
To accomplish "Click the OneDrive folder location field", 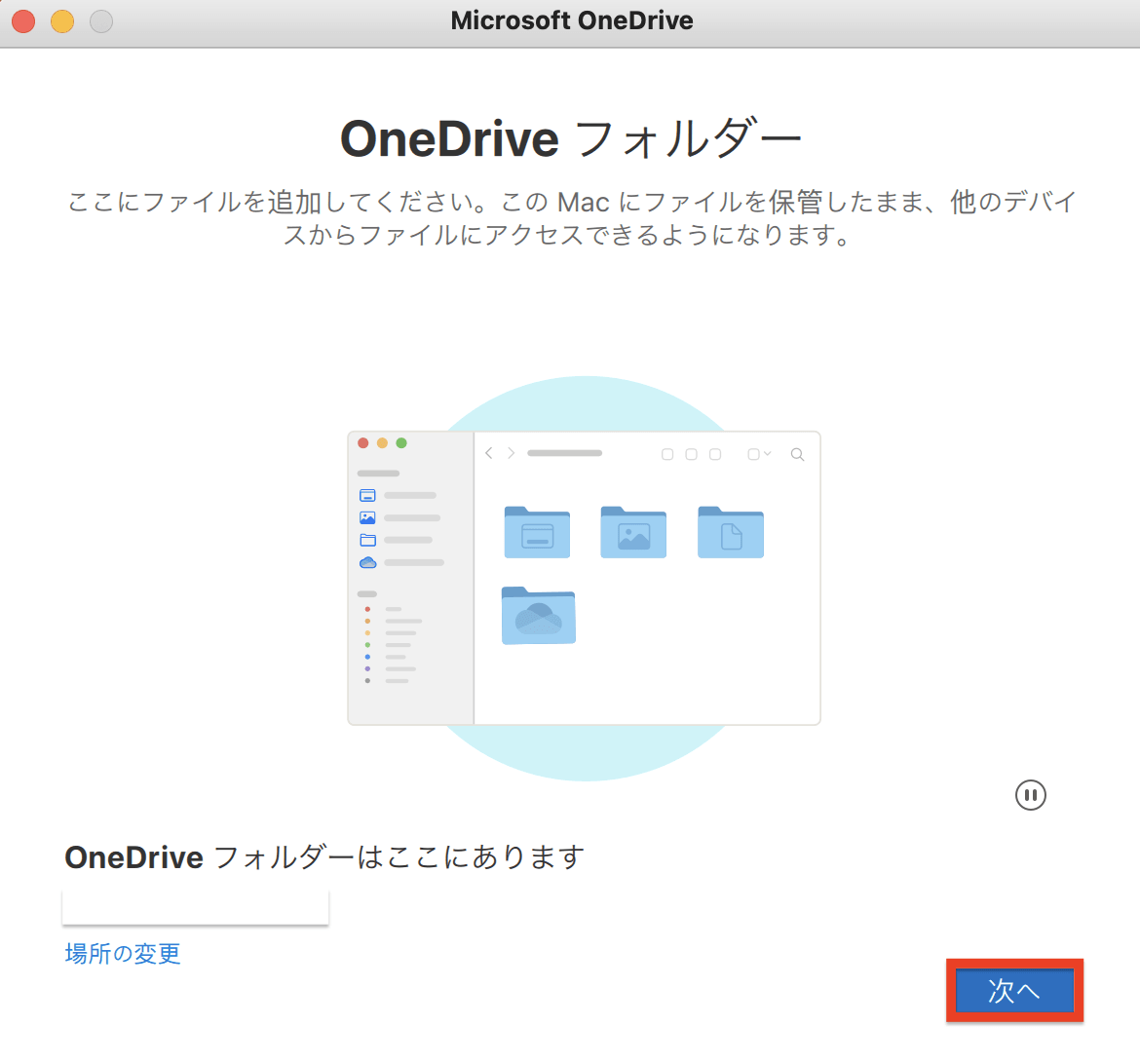I will [196, 907].
